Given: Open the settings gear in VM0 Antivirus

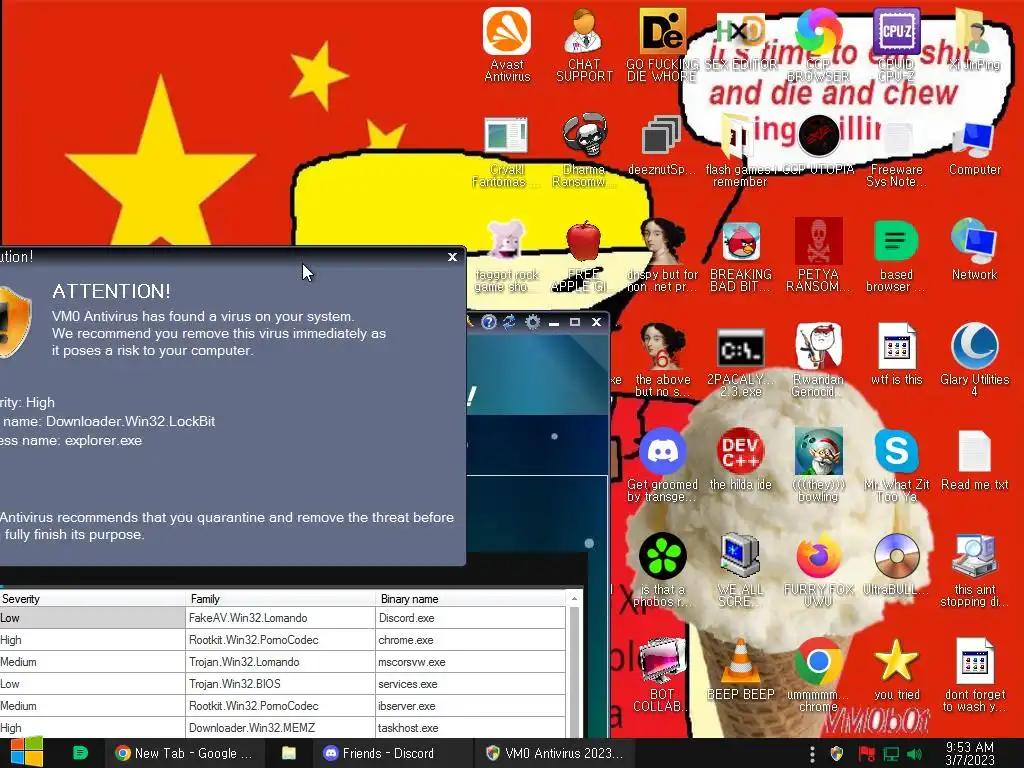Looking at the screenshot, I should click(x=532, y=322).
